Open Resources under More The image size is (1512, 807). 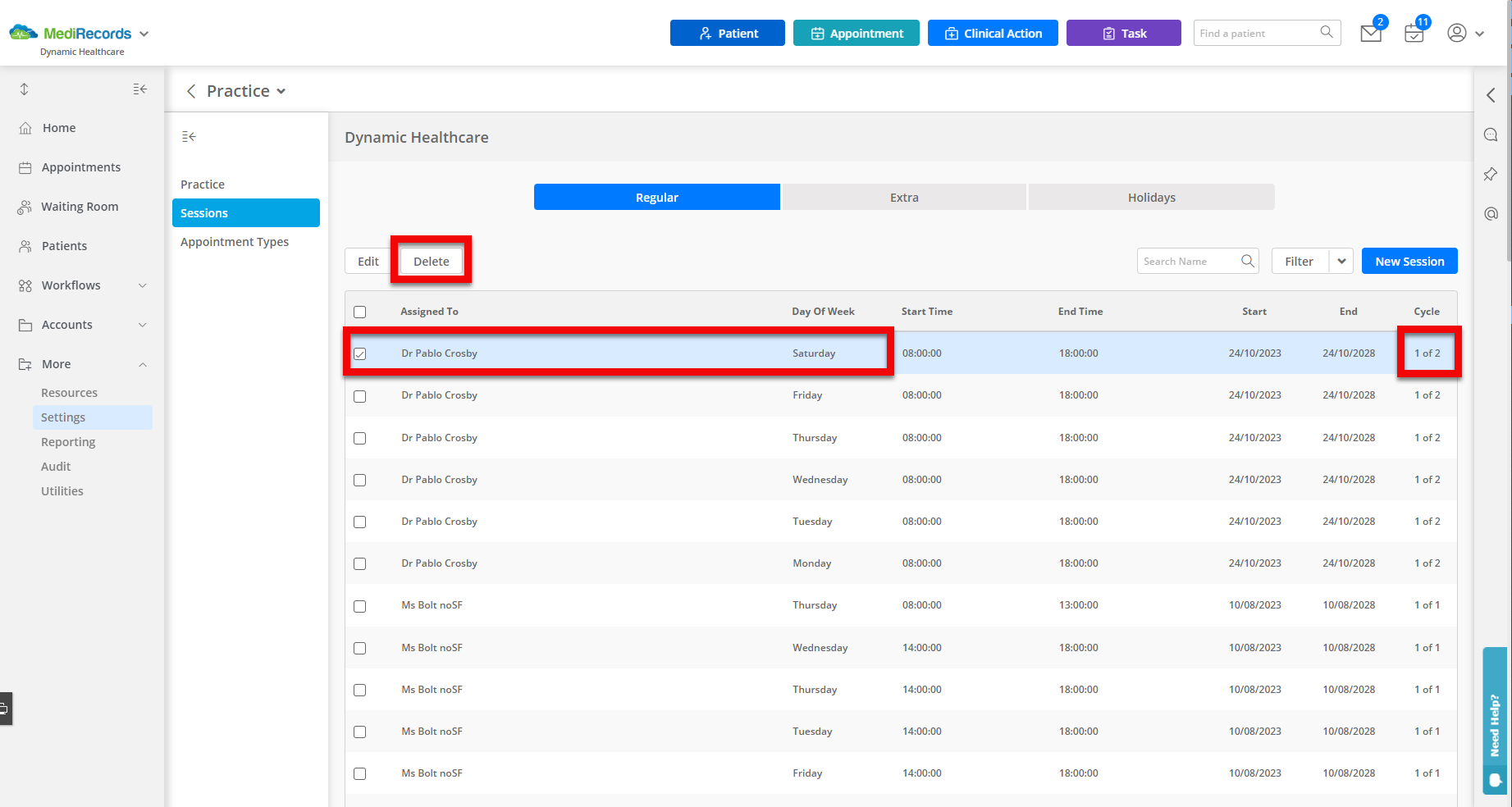(70, 393)
